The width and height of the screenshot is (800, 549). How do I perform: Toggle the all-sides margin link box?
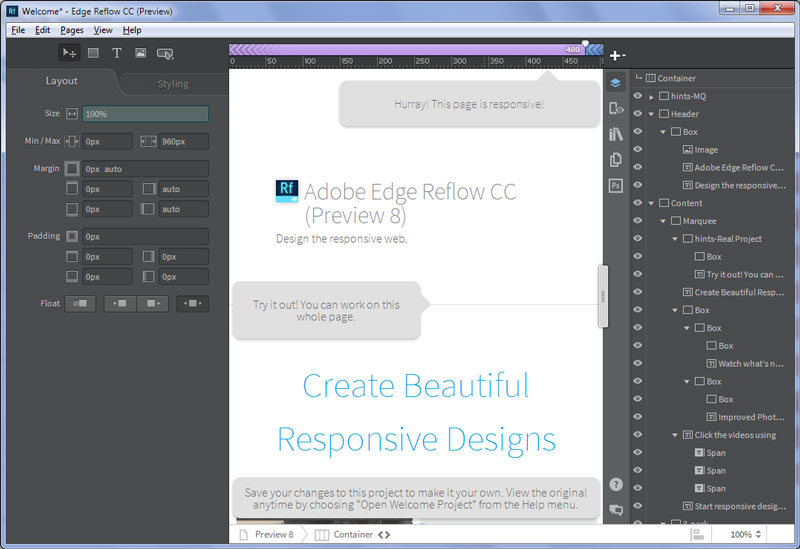tap(72, 168)
